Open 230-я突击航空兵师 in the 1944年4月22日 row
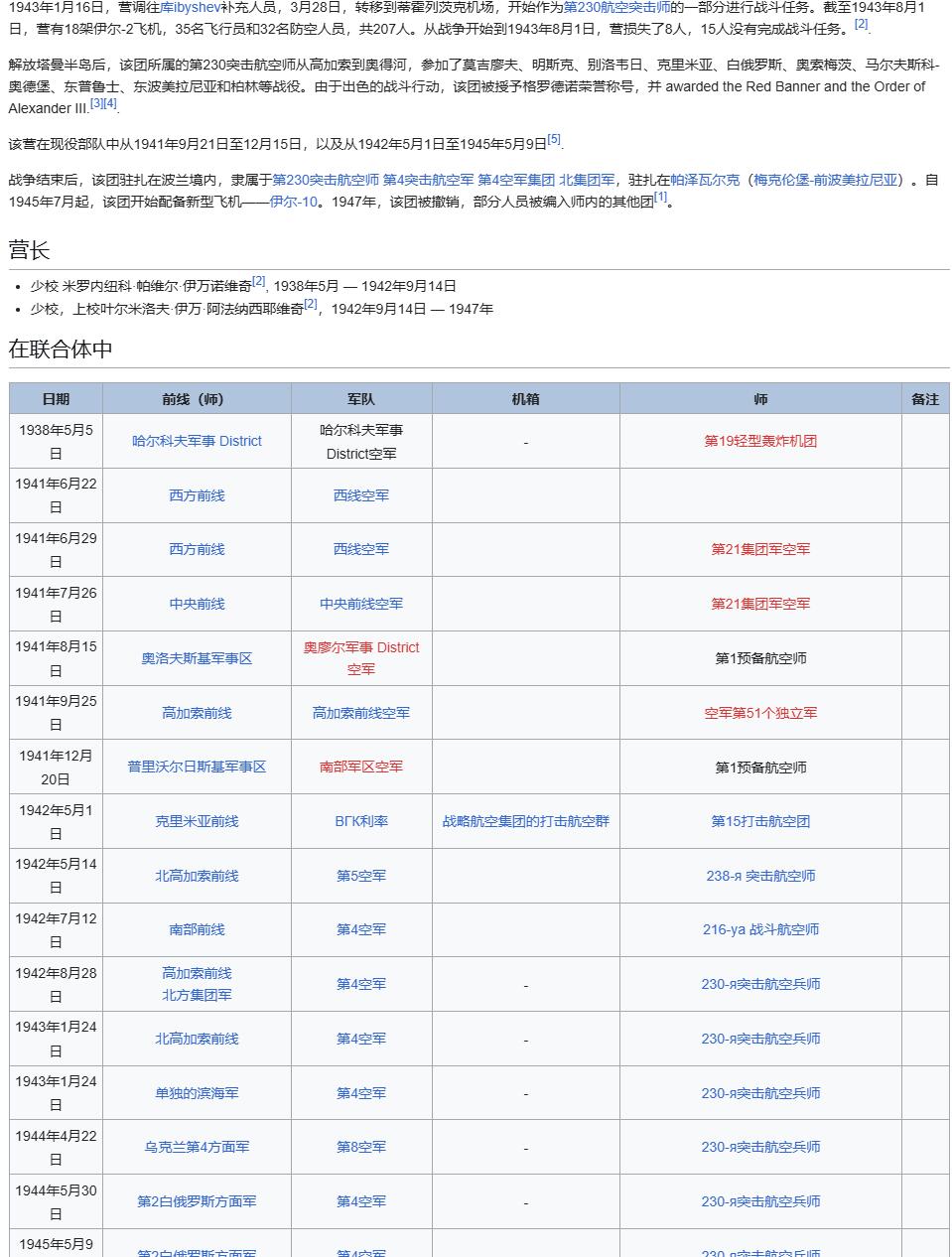Screen dimensions: 952x1257 (760, 1147)
